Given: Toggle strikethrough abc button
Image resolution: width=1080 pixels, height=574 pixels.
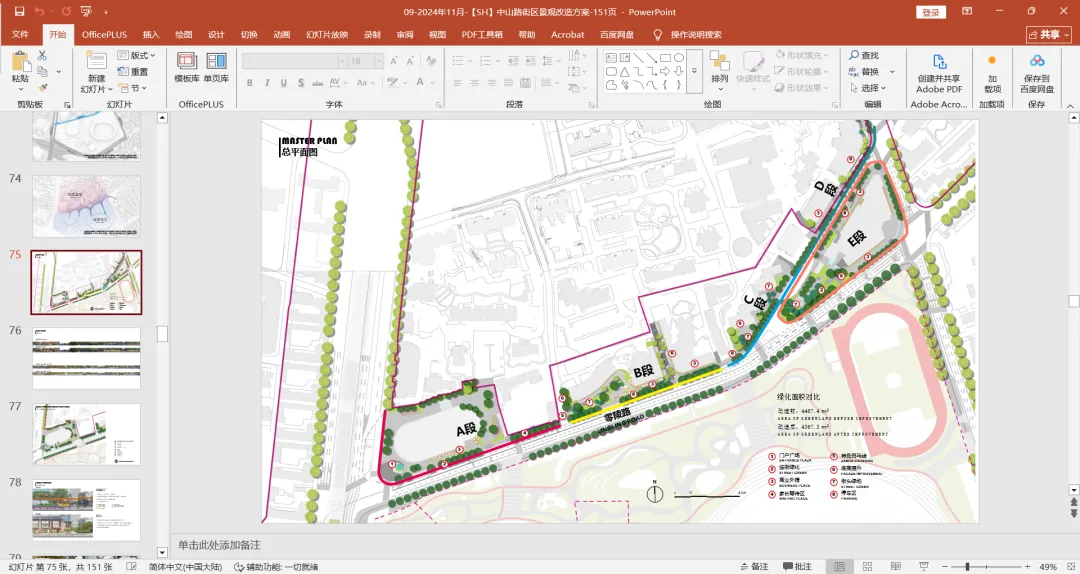Looking at the screenshot, I should click(318, 83).
